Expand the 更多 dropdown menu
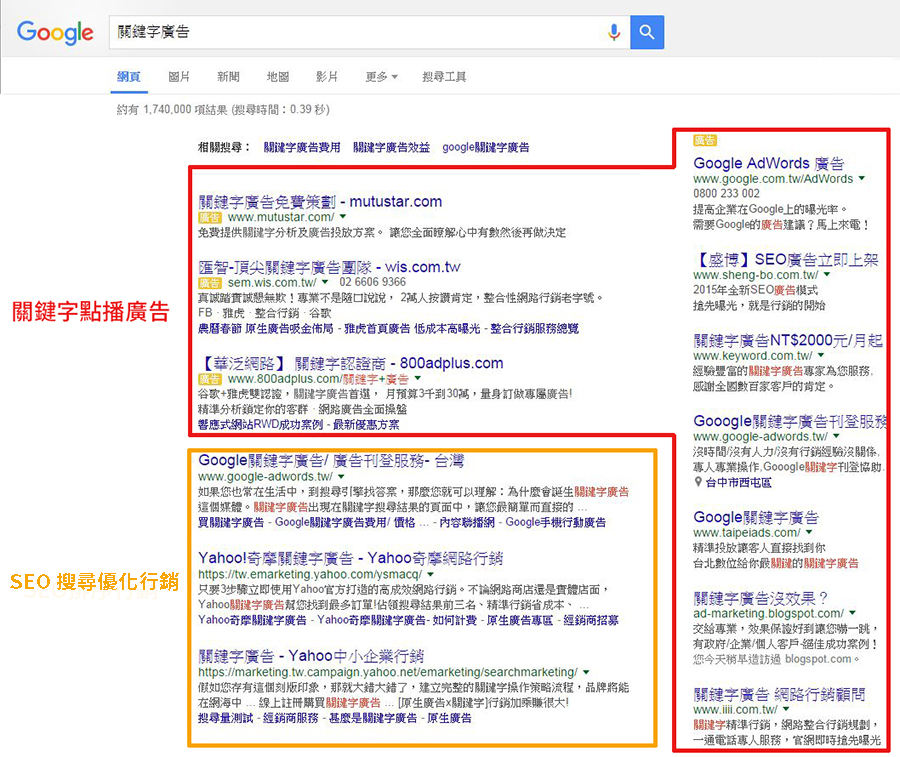Screen dimensions: 900x757 [381, 77]
